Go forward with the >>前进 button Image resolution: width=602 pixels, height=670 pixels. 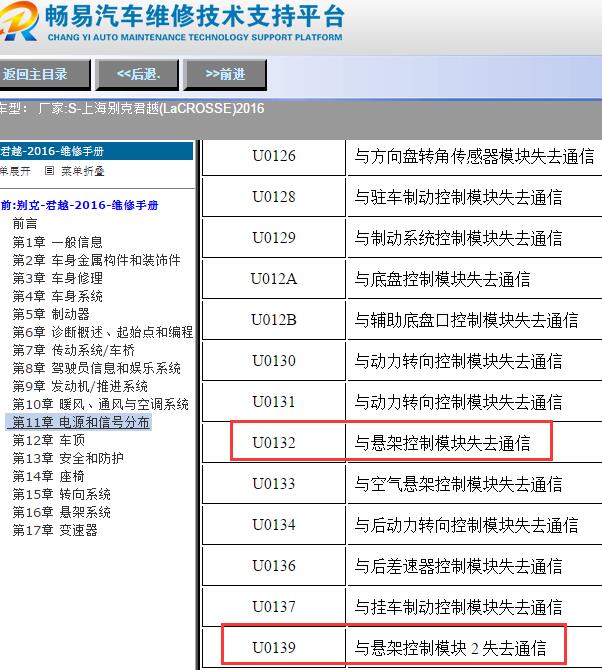click(x=225, y=75)
